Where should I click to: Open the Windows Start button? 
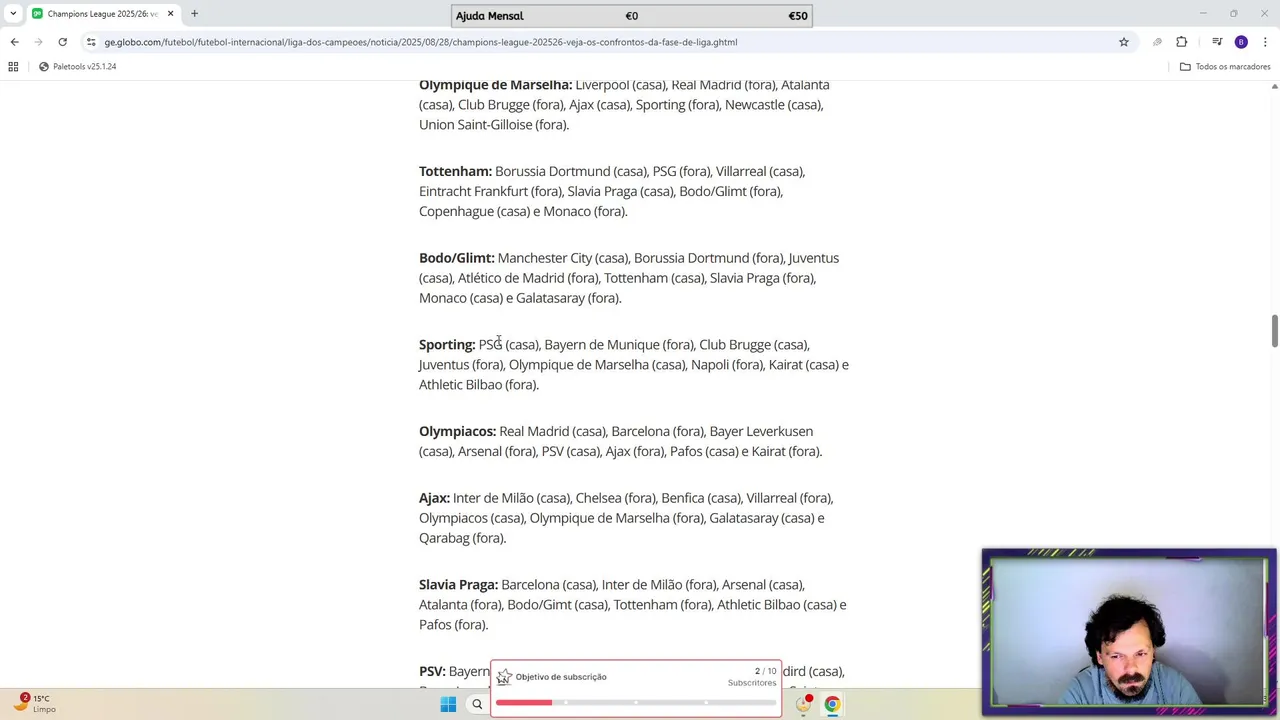point(448,704)
